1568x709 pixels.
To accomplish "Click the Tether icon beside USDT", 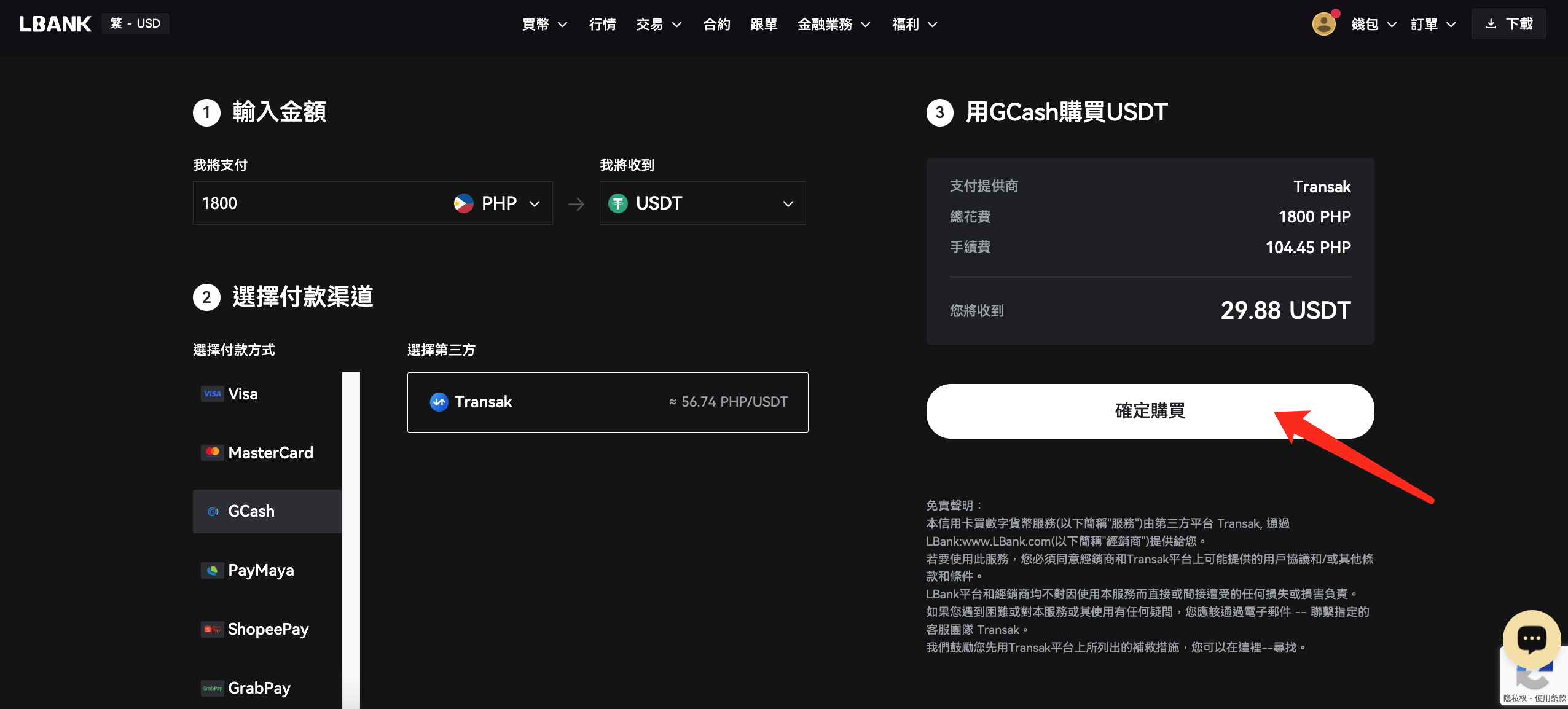I will tap(618, 203).
